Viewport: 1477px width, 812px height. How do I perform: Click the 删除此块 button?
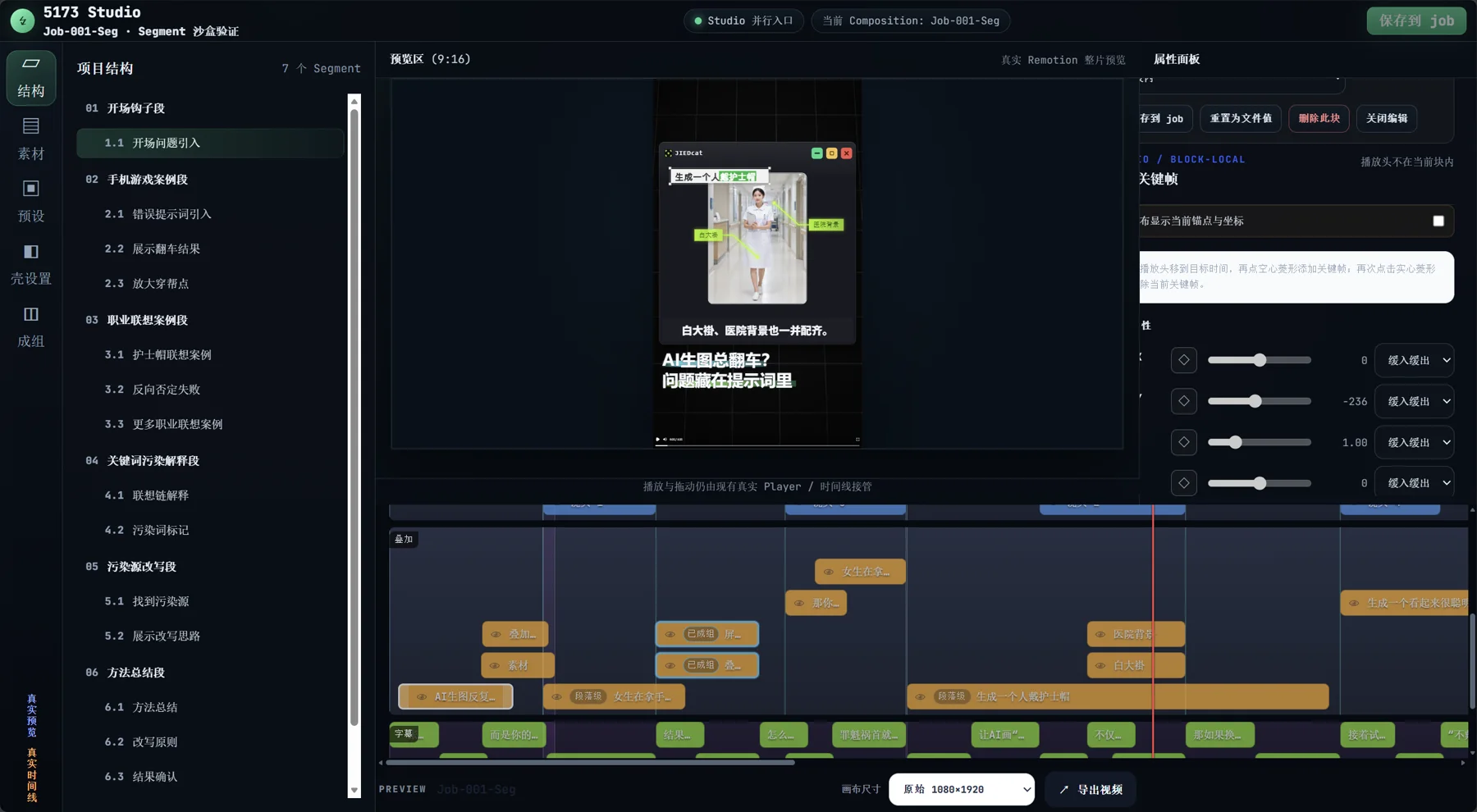(1319, 118)
